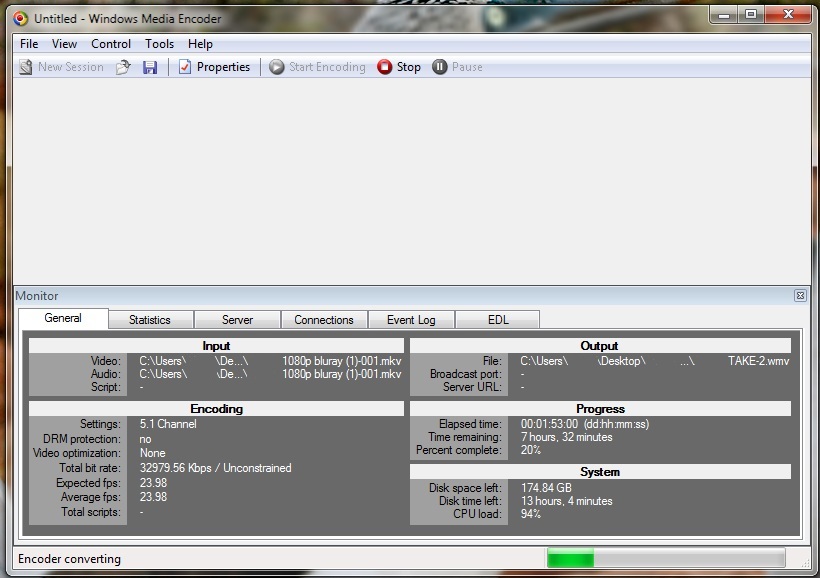820x578 pixels.
Task: Click the Progress section header
Action: pos(600,409)
